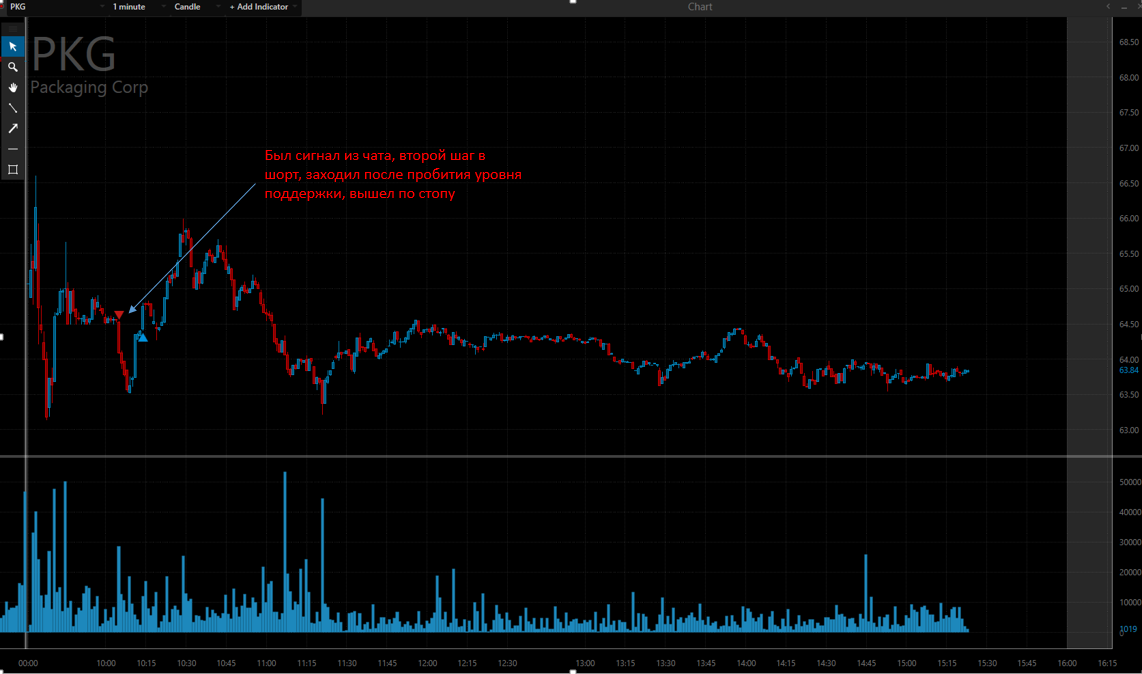The width and height of the screenshot is (1142, 674).
Task: Select the arrow drawing tool
Action: click(x=12, y=128)
